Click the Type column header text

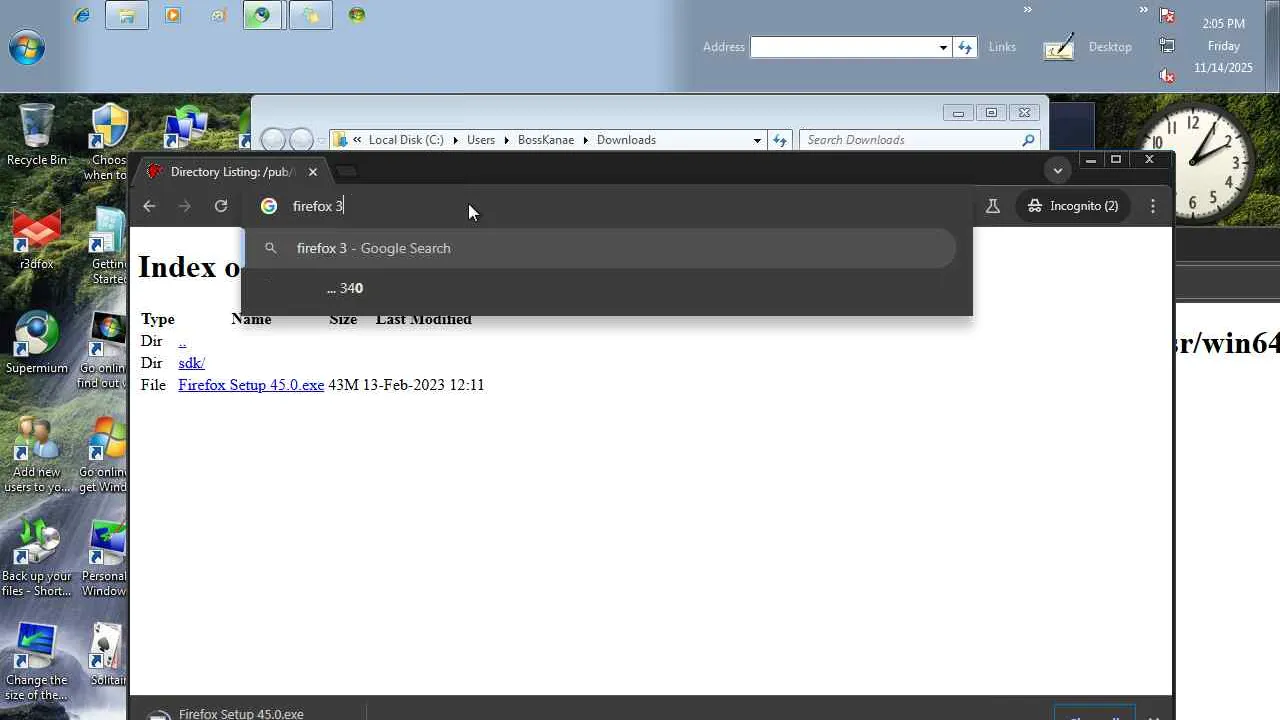[x=158, y=319]
